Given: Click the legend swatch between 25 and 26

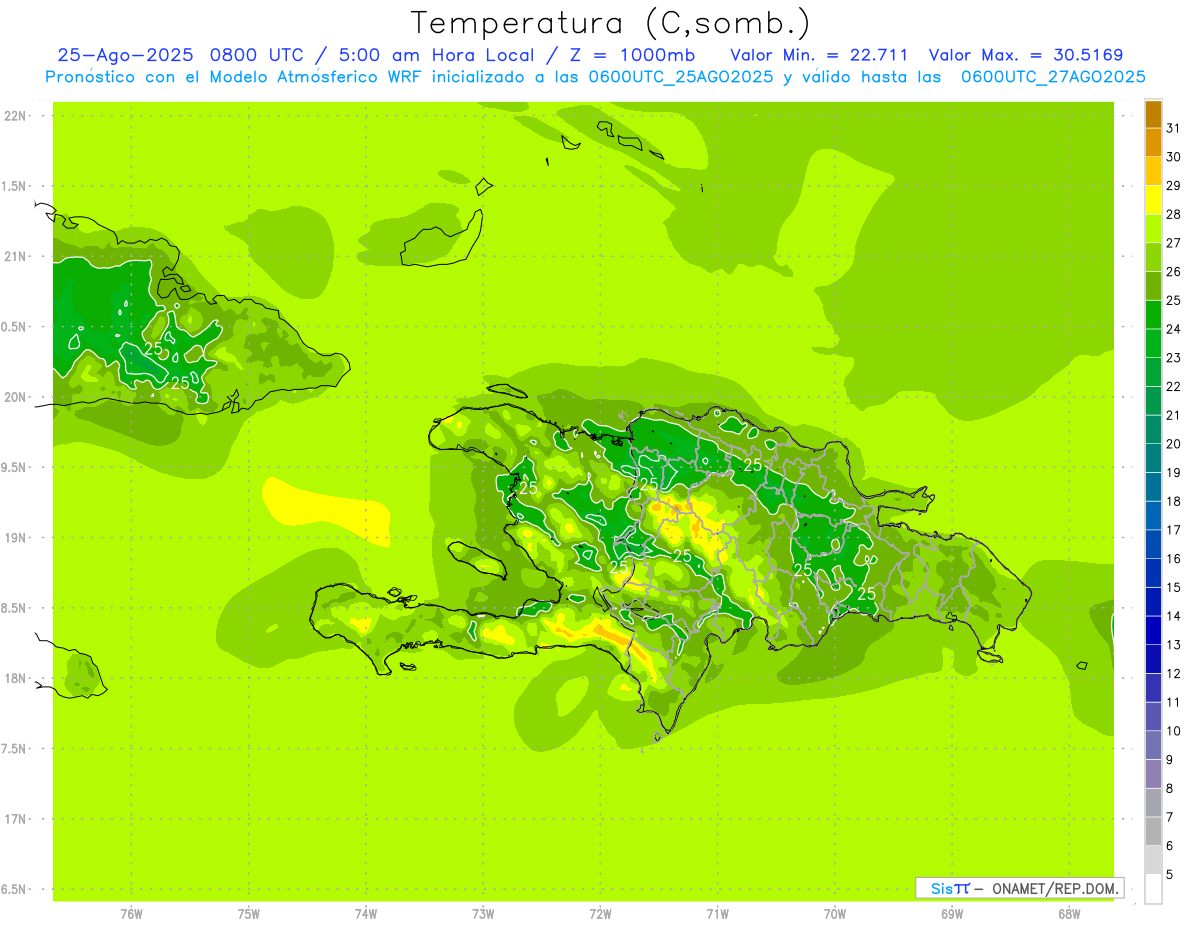Looking at the screenshot, I should click(1153, 286).
